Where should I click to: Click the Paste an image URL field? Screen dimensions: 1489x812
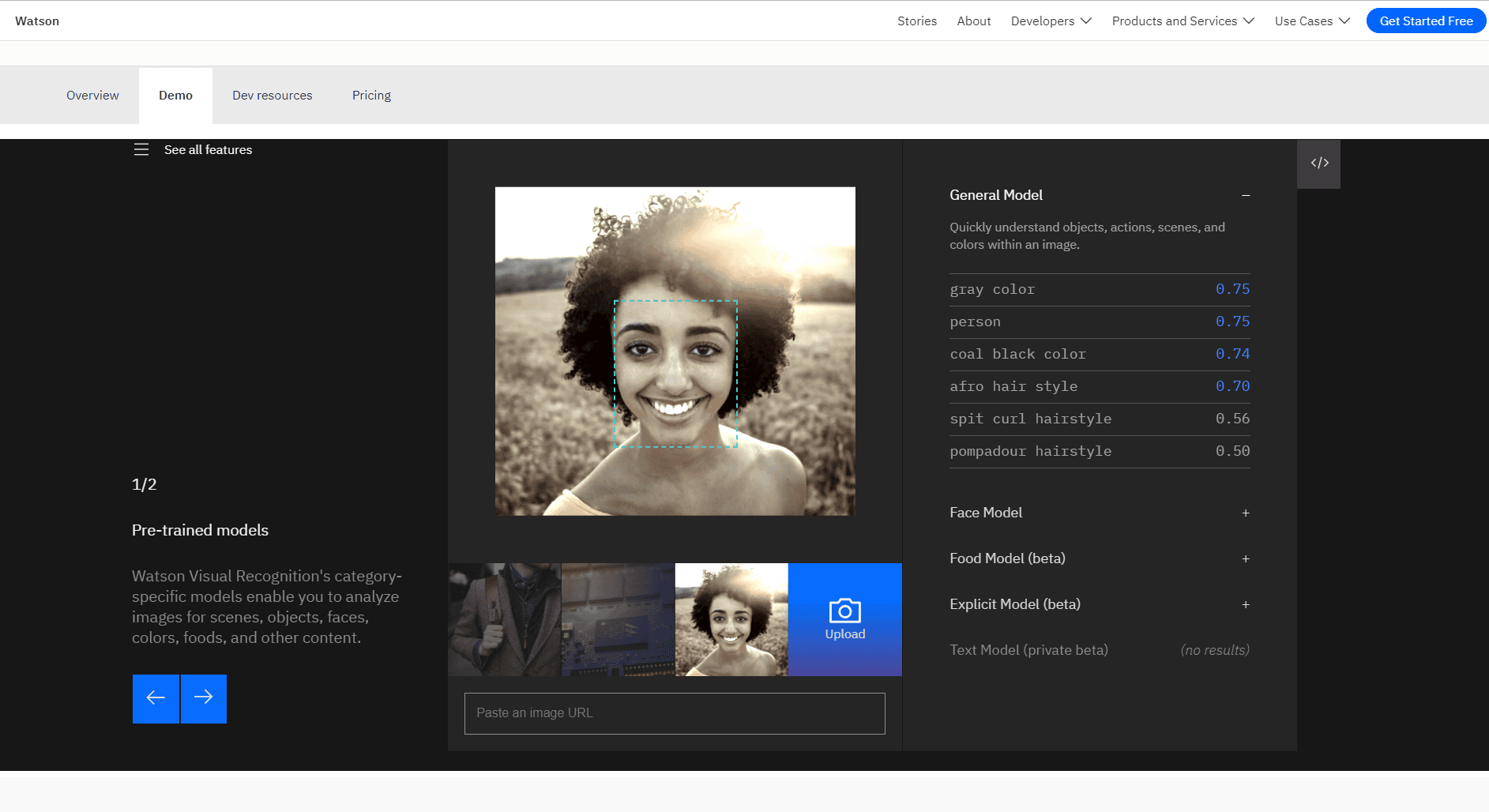pyautogui.click(x=674, y=713)
